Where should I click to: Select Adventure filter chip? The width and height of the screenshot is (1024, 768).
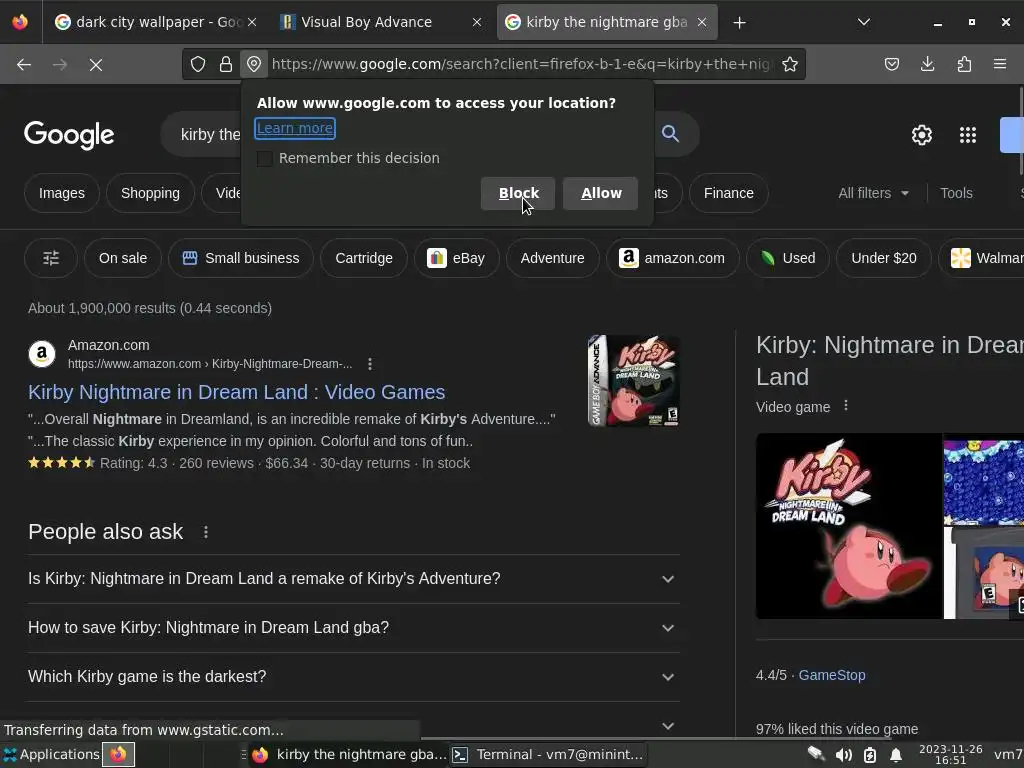pos(552,258)
